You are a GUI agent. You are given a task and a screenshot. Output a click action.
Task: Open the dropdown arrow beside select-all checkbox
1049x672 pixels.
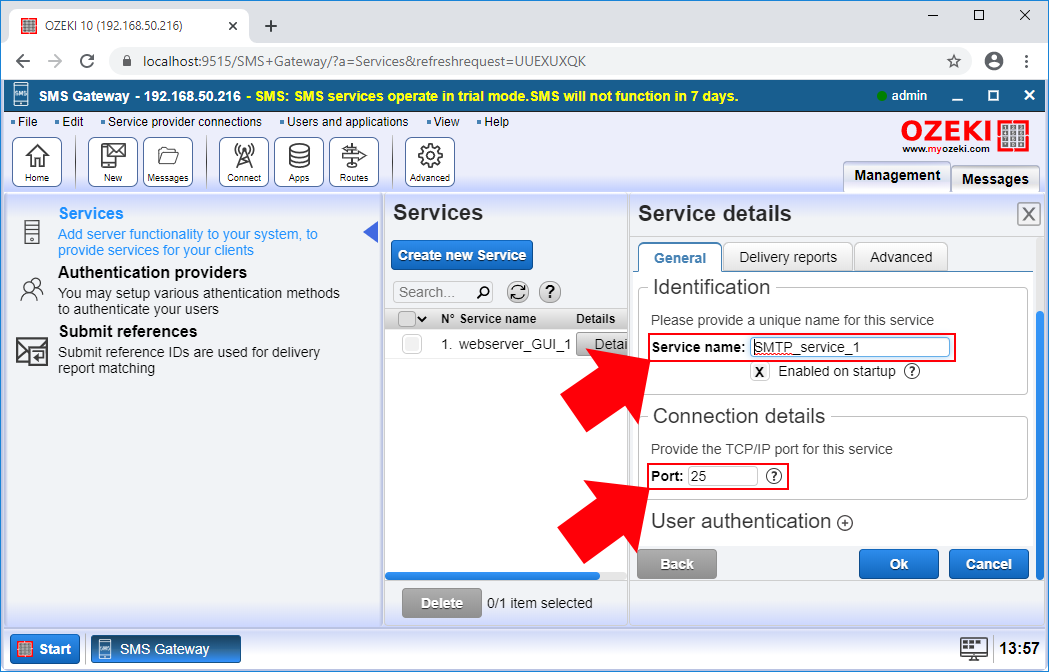(x=422, y=319)
